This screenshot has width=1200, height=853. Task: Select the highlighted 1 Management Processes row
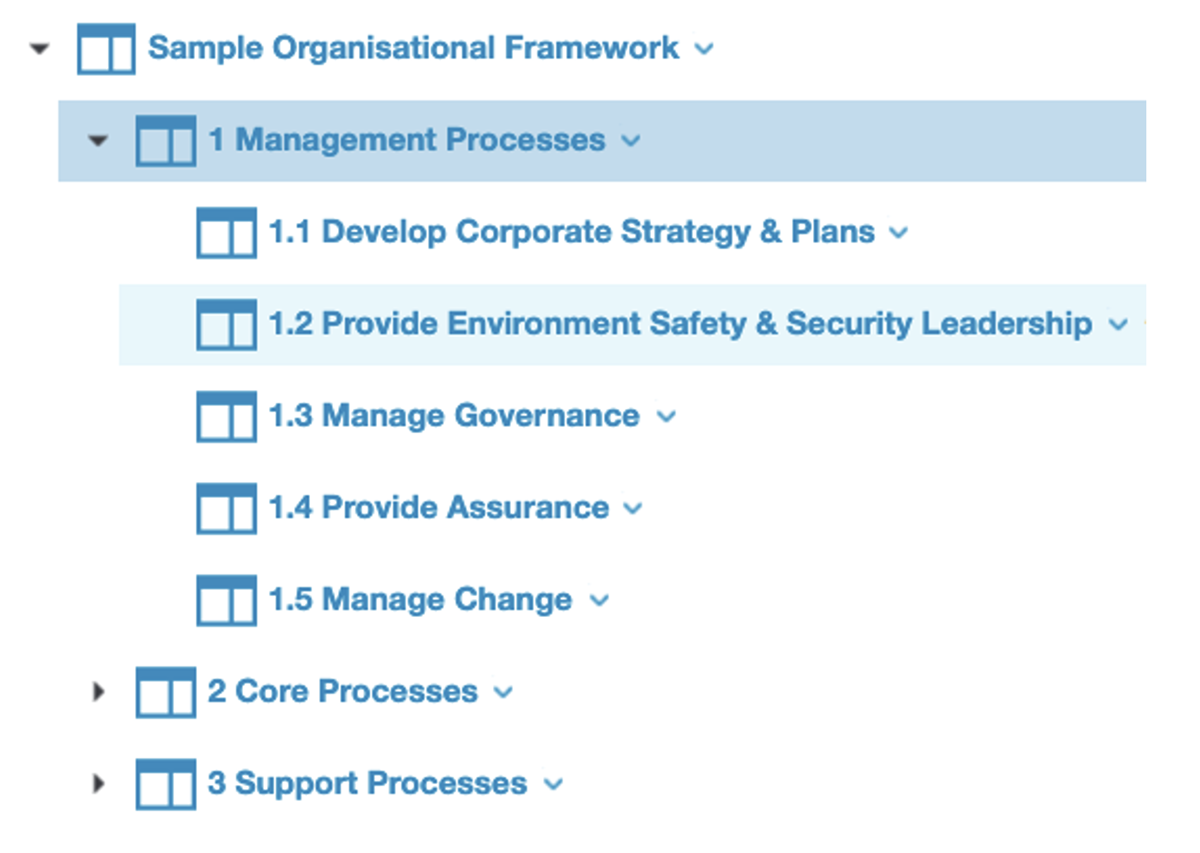405,141
